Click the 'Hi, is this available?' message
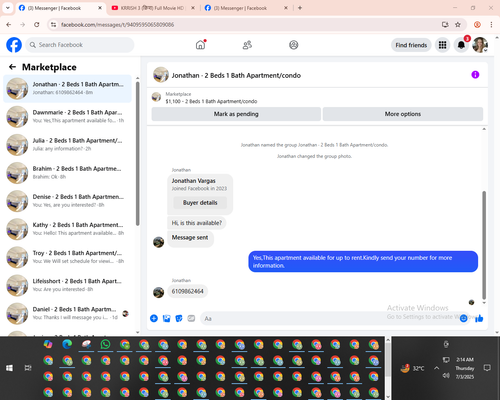Screen dimensions: 500x400 click(197, 223)
